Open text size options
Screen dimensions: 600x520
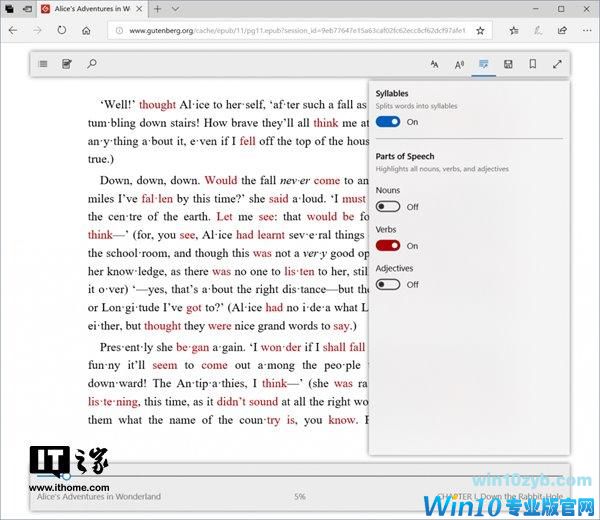435,64
